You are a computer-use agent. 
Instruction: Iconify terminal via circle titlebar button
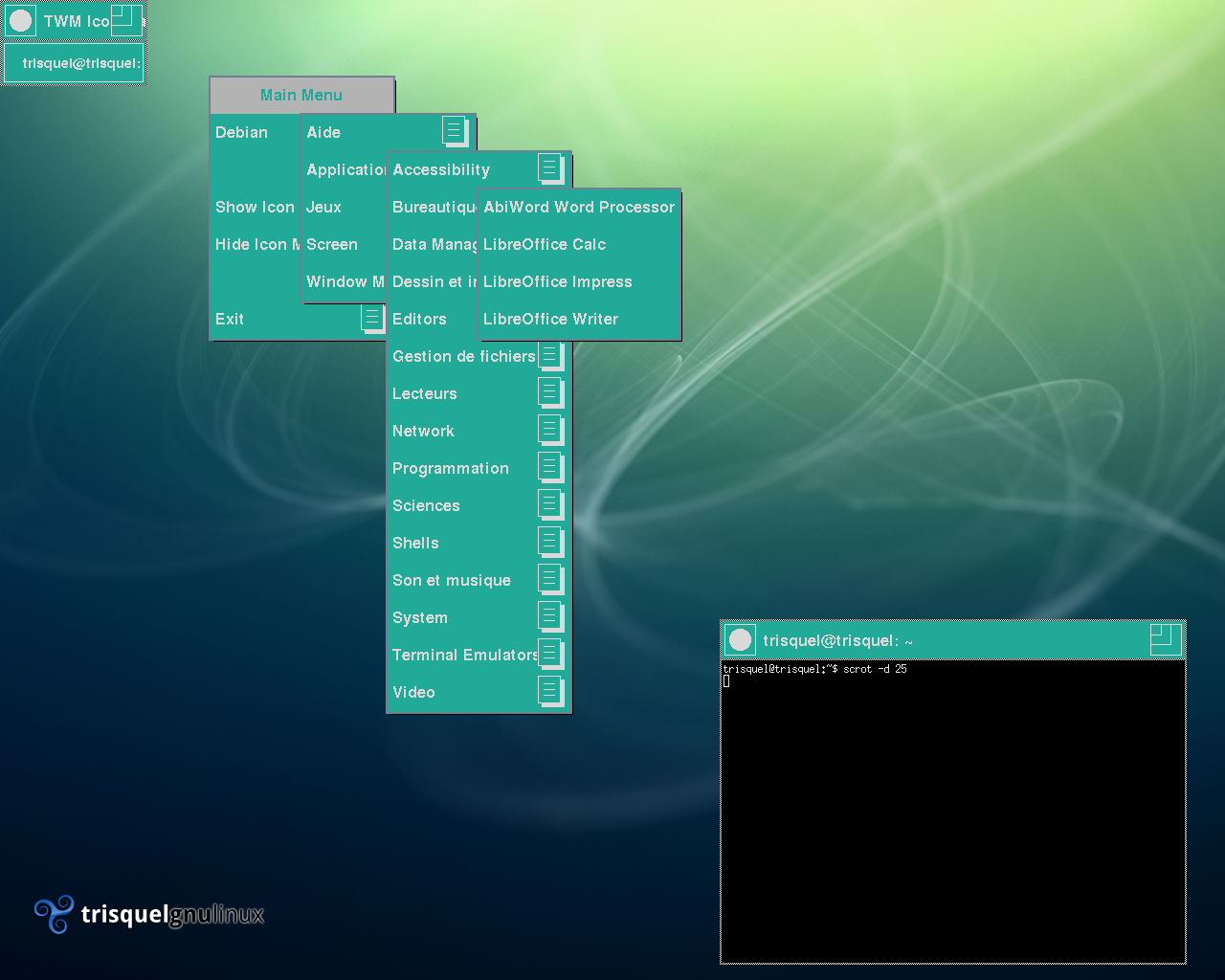[x=740, y=640]
